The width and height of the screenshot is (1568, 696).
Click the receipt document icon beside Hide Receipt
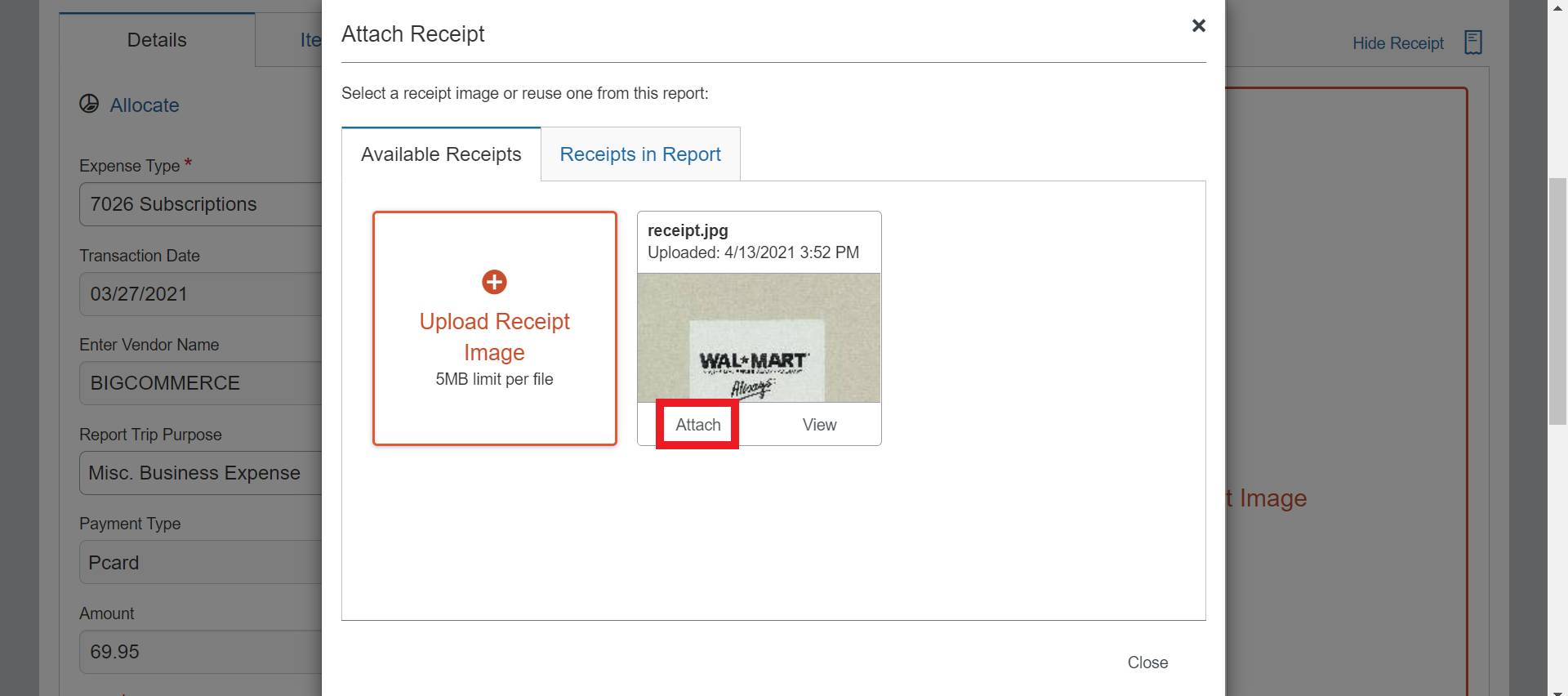[x=1472, y=42]
